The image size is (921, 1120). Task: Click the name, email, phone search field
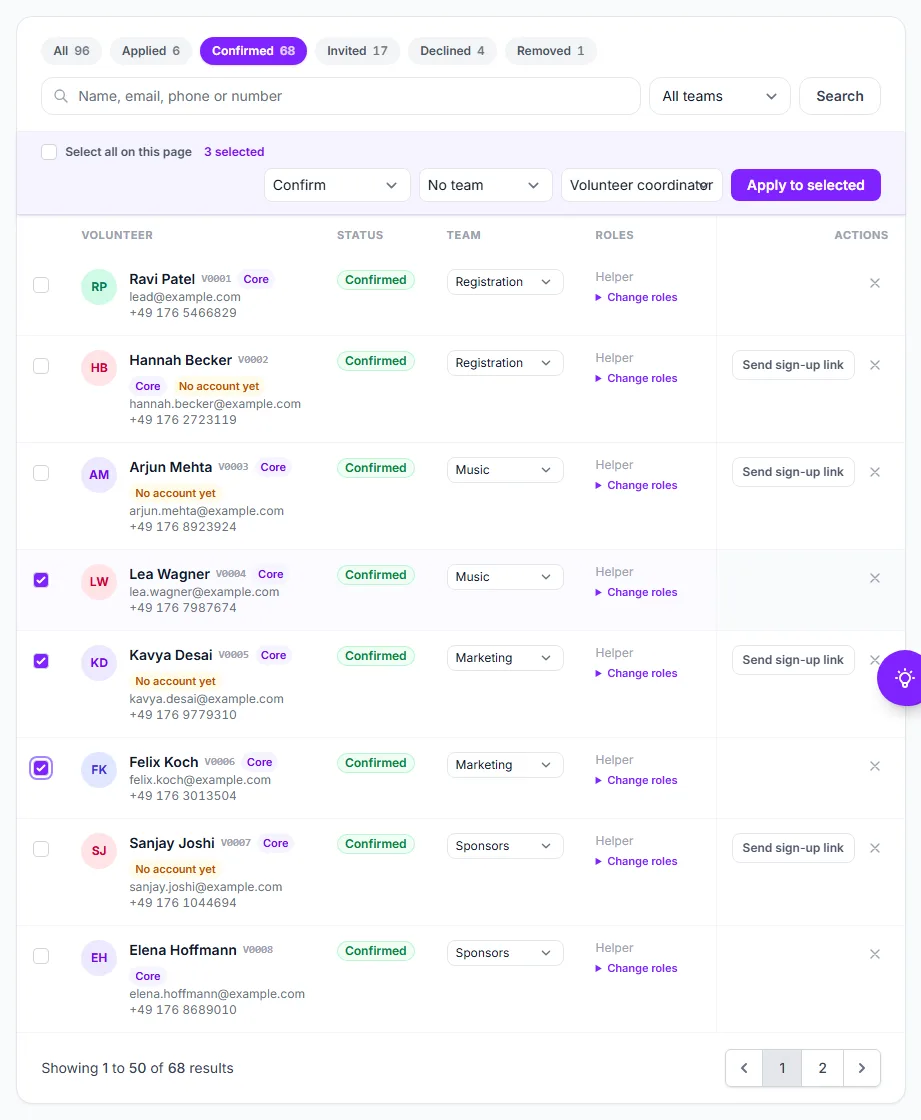pos(341,96)
